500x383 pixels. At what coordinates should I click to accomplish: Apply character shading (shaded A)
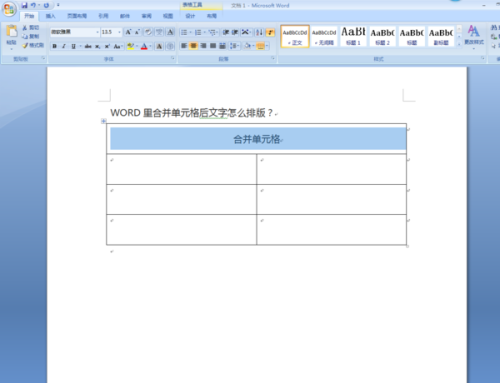click(x=159, y=46)
